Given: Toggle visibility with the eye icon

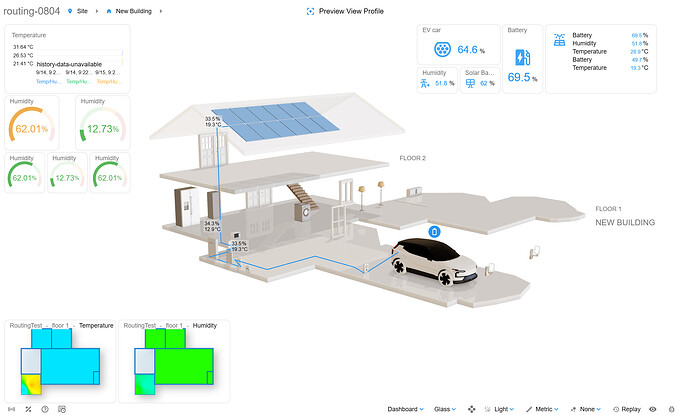Looking at the screenshot, I should click(653, 409).
